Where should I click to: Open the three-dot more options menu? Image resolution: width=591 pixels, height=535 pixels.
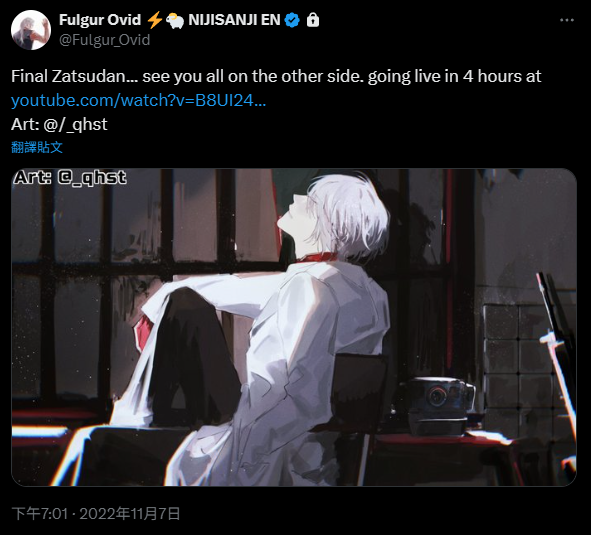pos(567,20)
